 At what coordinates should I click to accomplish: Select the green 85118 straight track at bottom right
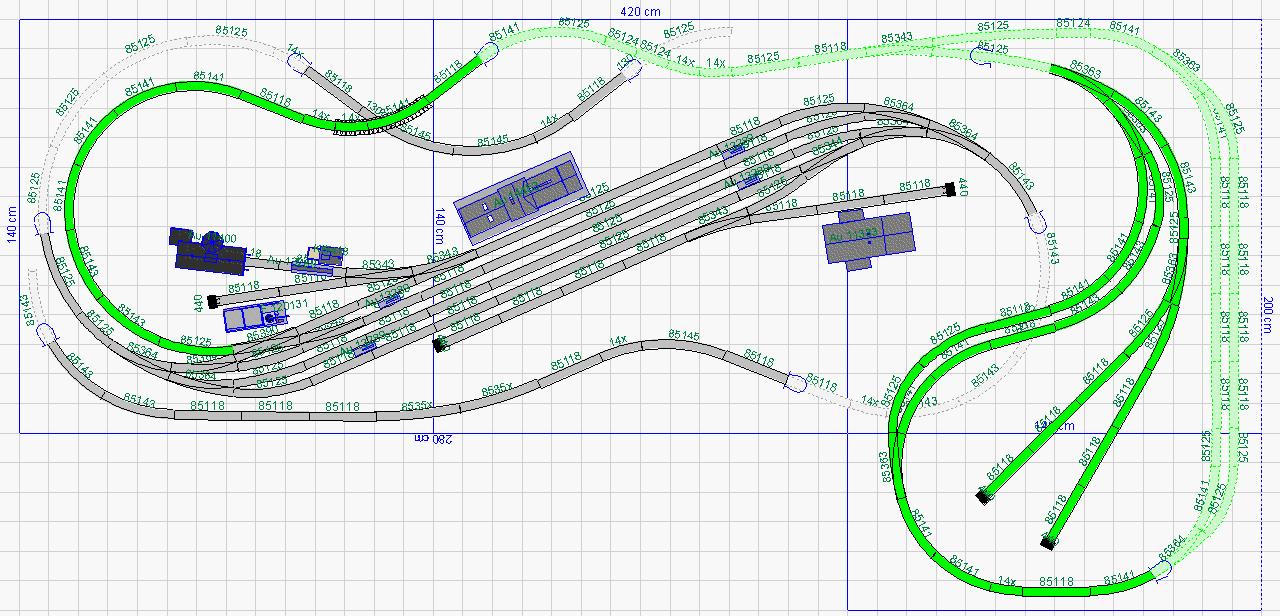[x=1055, y=581]
